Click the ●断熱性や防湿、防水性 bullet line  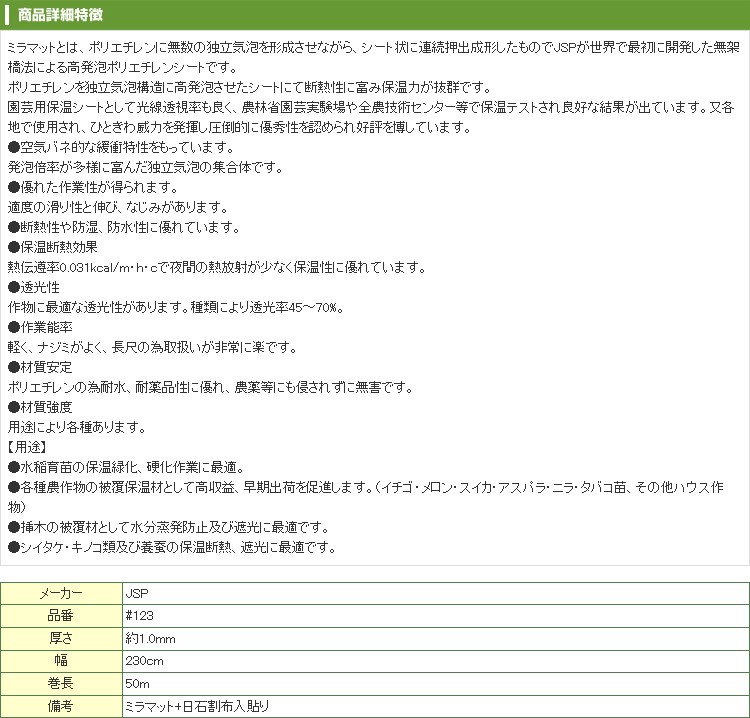tap(124, 227)
